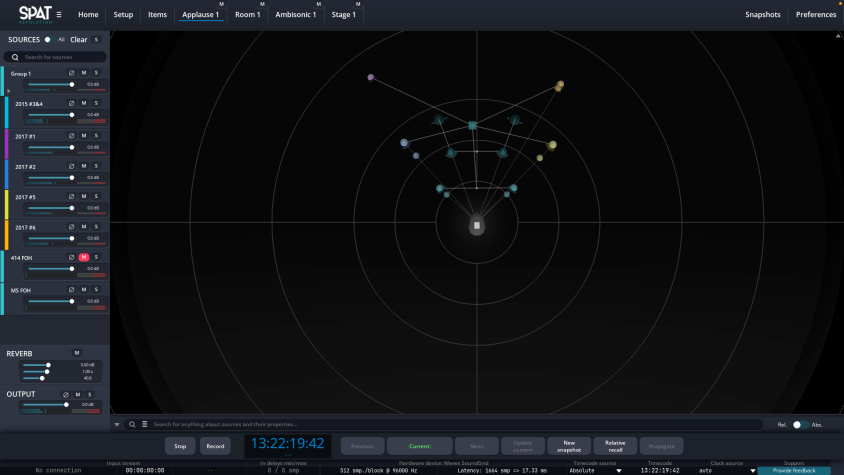Mute the 2017 #5 source
Screen dimensions: 844x475
click(84, 197)
